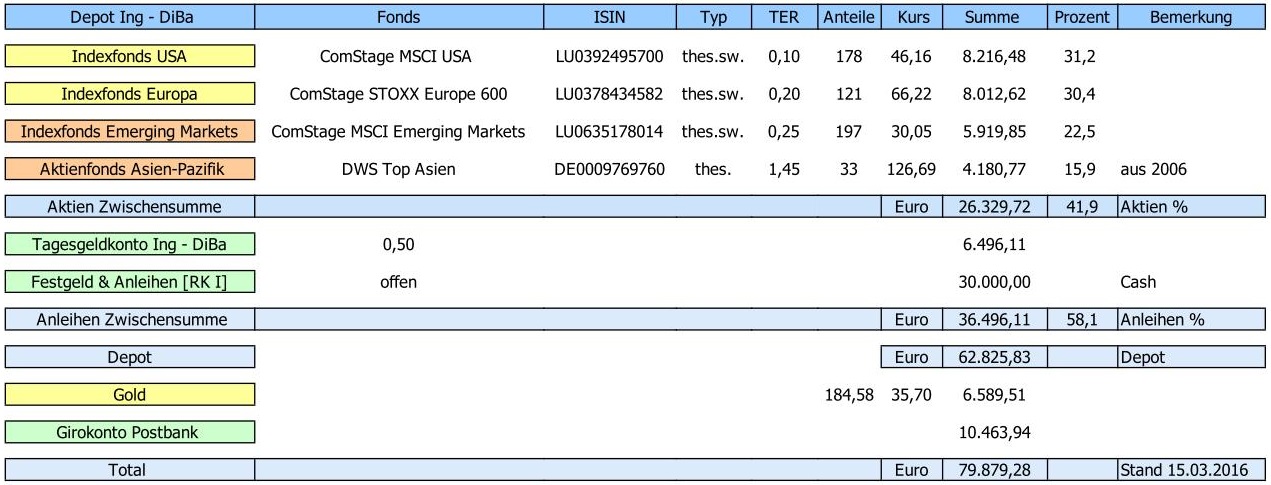Click the 'Depot Ing - DiBa' header cell
The image size is (1271, 485).
tap(130, 17)
